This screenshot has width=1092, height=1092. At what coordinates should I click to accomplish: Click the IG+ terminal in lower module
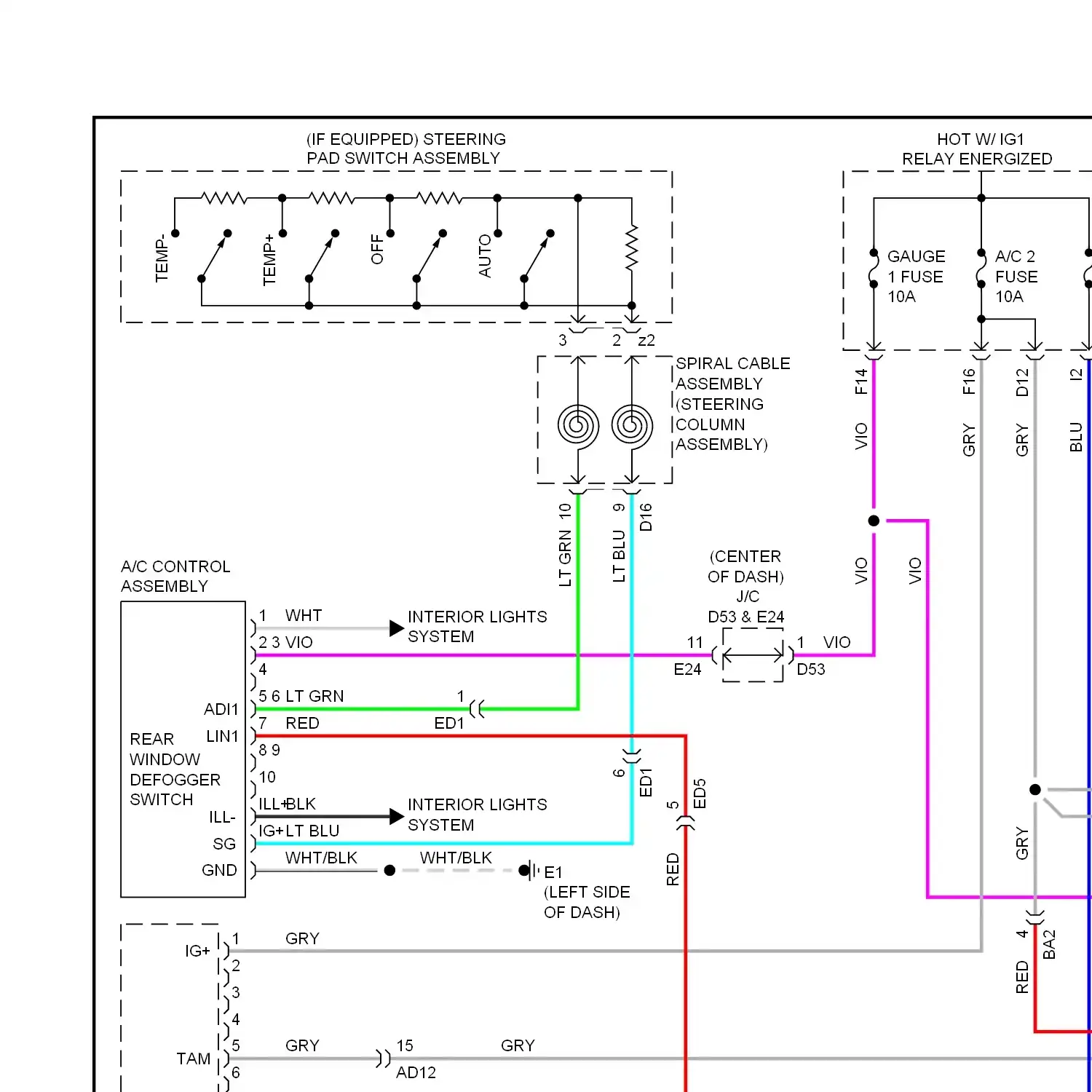197,951
